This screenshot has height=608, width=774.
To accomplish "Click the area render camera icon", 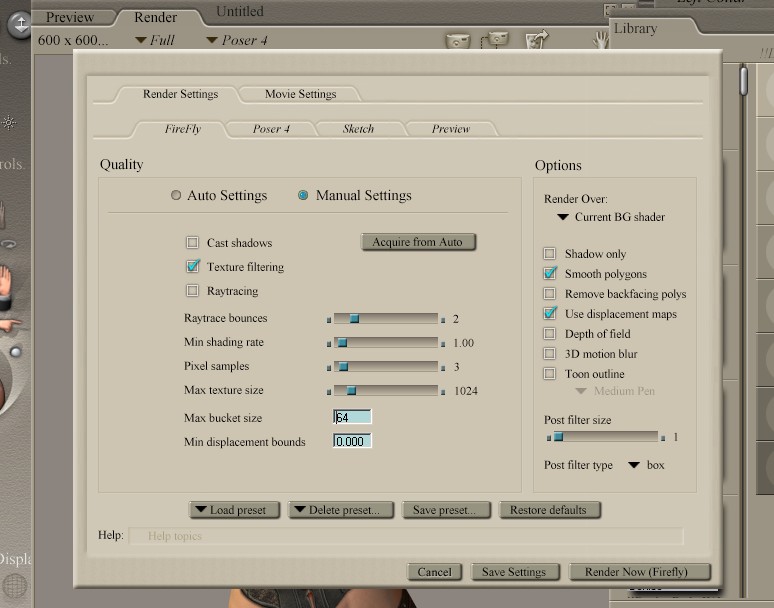I will click(x=495, y=39).
